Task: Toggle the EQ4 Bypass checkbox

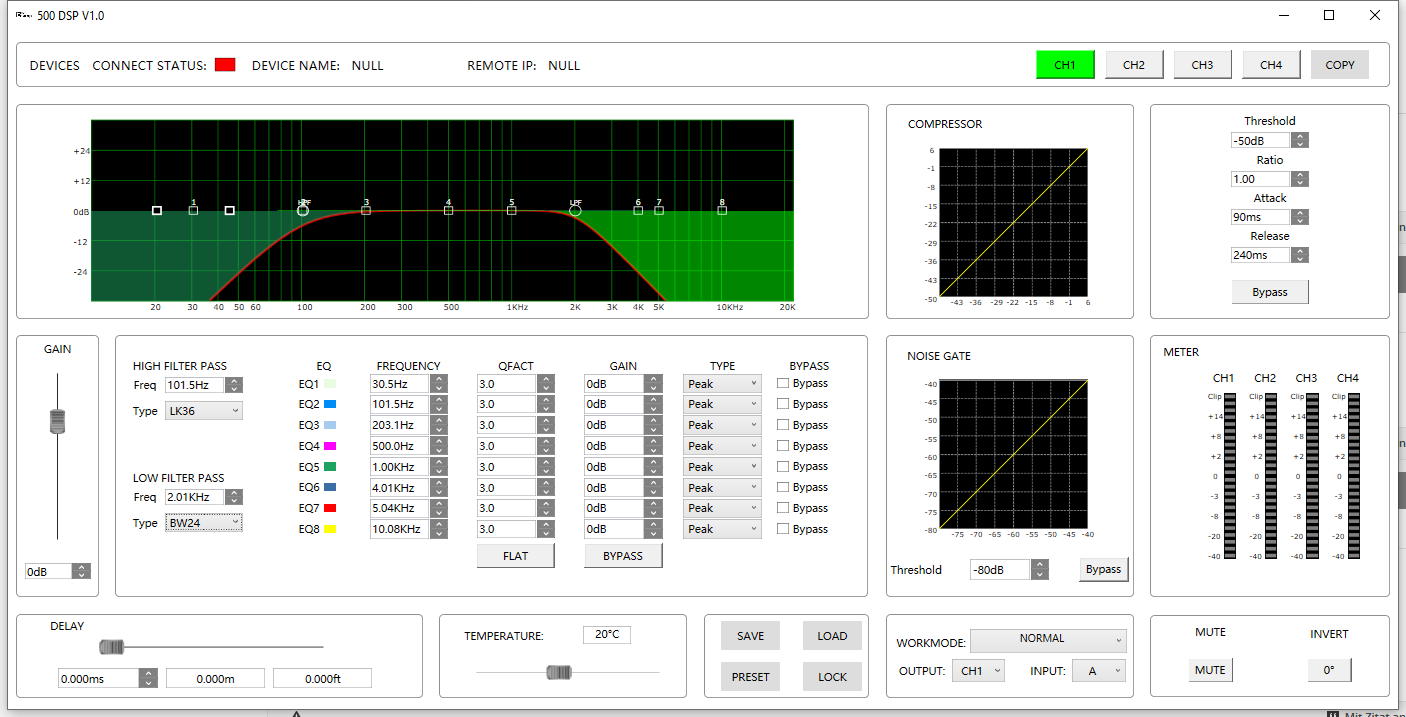Action: (x=783, y=446)
